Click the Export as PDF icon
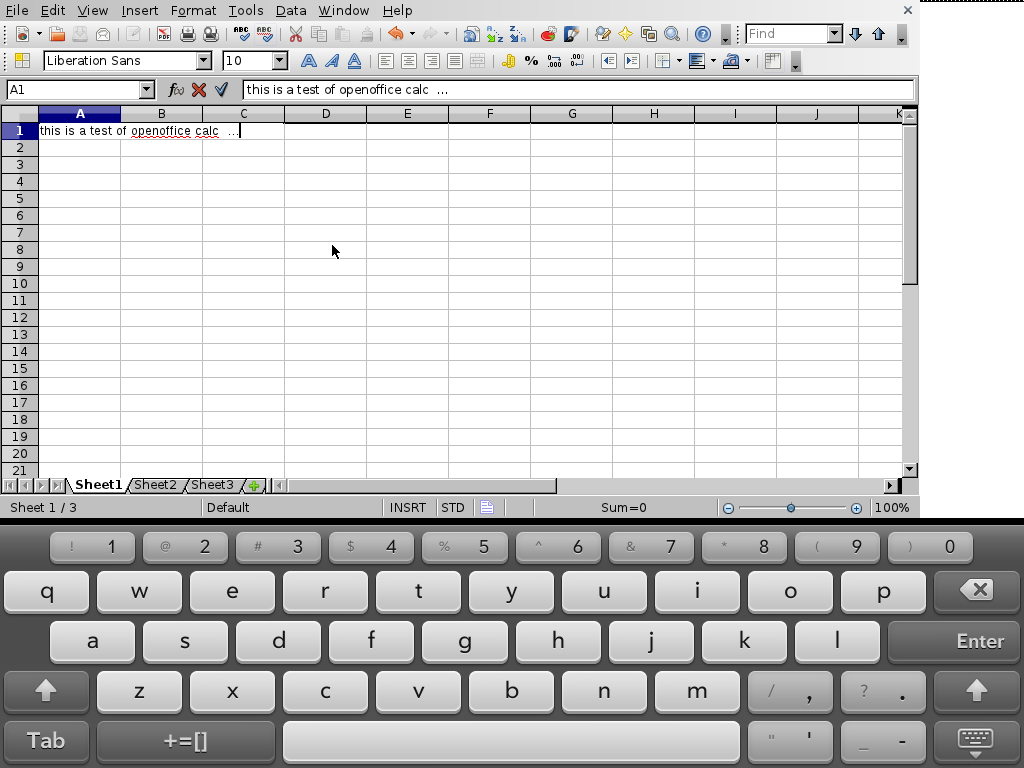Screen dimensions: 1024x768 tap(163, 34)
